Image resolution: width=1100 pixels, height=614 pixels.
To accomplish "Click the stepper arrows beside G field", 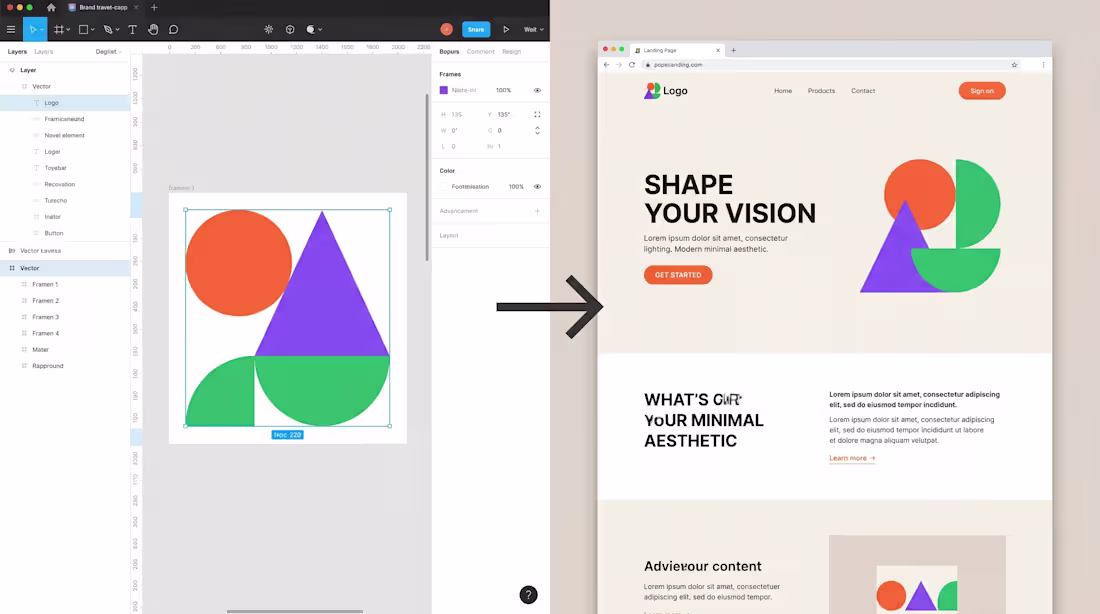I will (x=537, y=131).
